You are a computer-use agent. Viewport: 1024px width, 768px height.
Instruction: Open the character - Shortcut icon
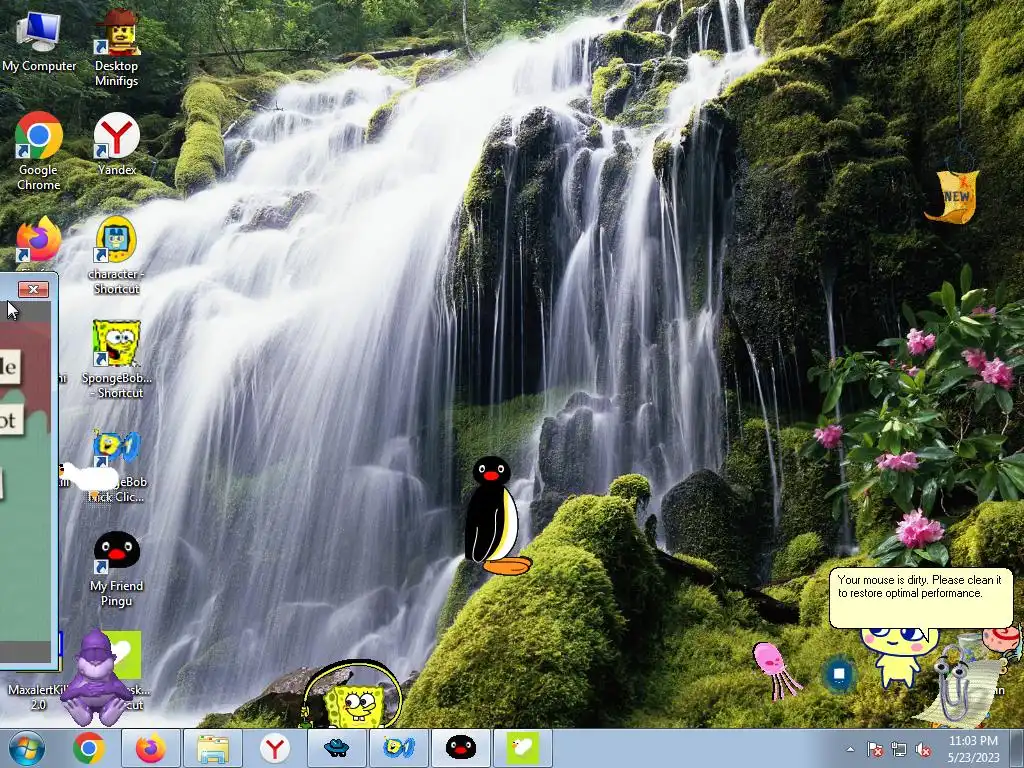[116, 255]
